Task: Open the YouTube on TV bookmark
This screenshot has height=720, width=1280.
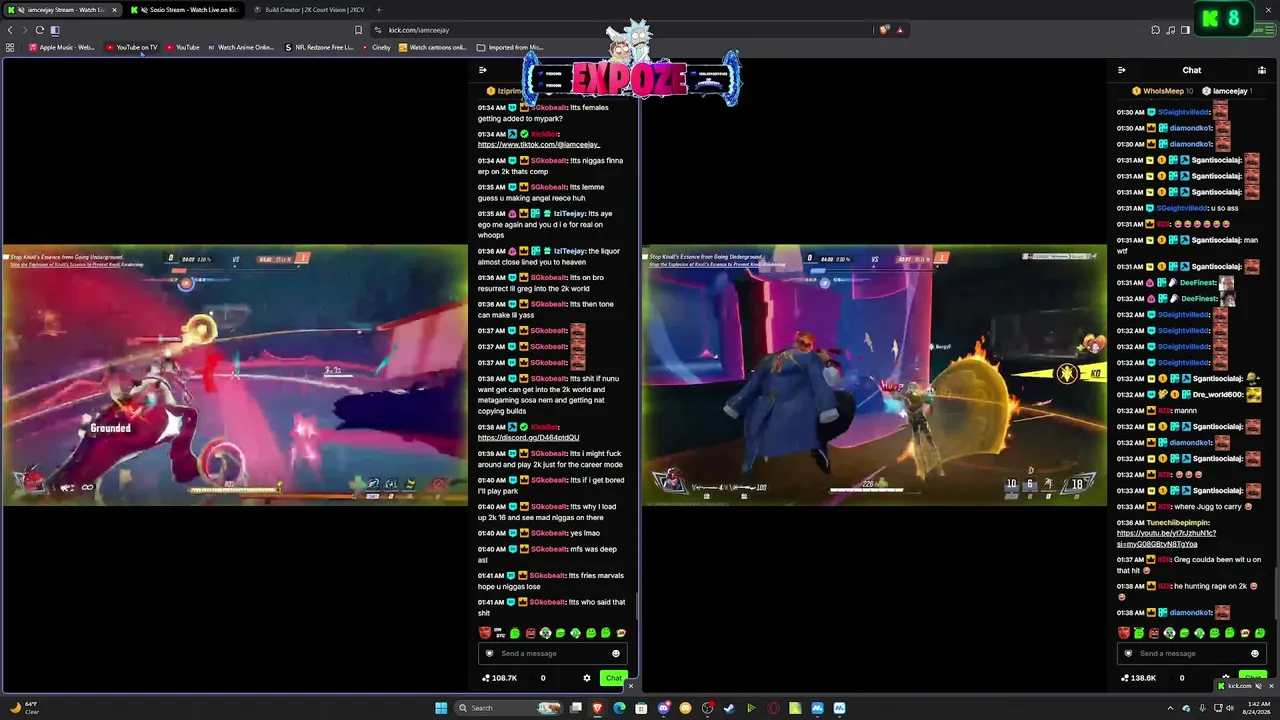Action: pos(131,47)
